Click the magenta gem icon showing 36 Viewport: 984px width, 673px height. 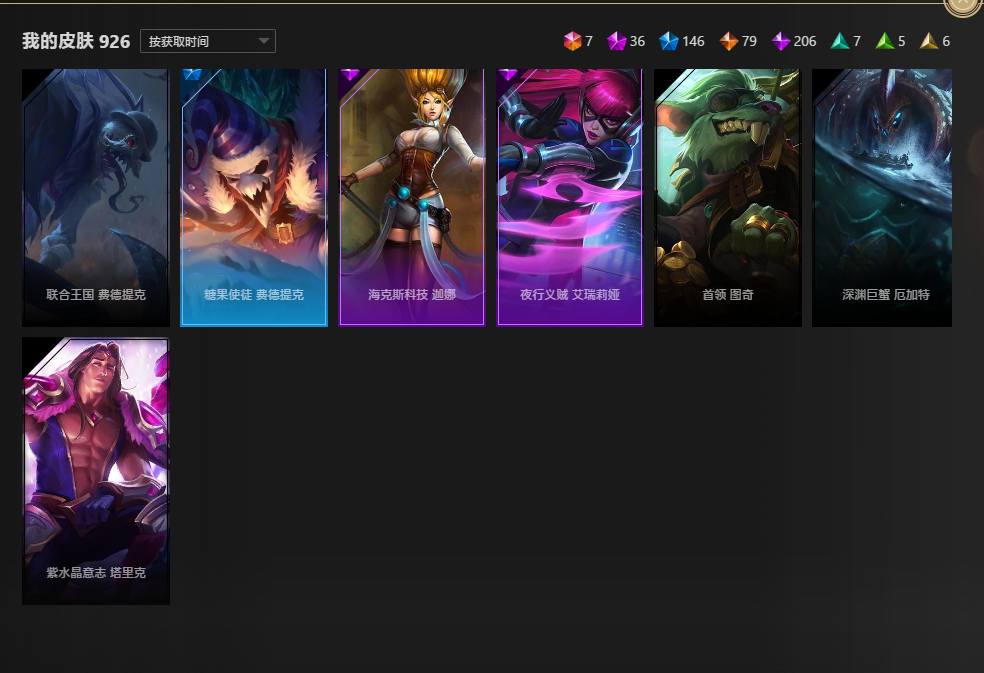[x=616, y=41]
